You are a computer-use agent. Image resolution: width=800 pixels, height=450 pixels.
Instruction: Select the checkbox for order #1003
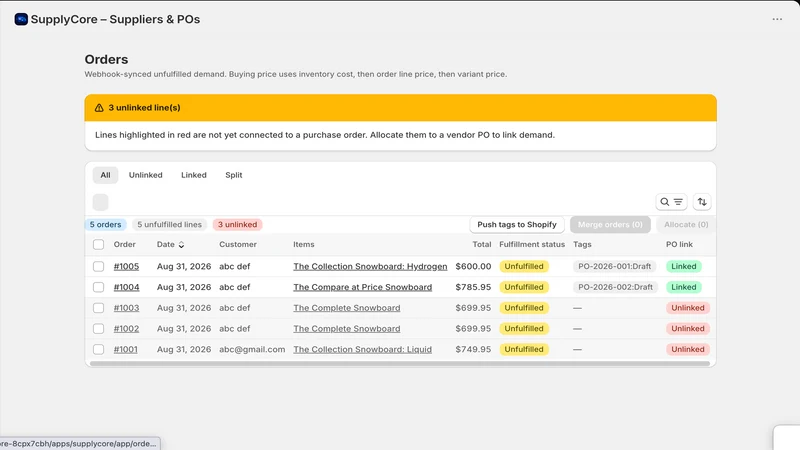[98, 308]
